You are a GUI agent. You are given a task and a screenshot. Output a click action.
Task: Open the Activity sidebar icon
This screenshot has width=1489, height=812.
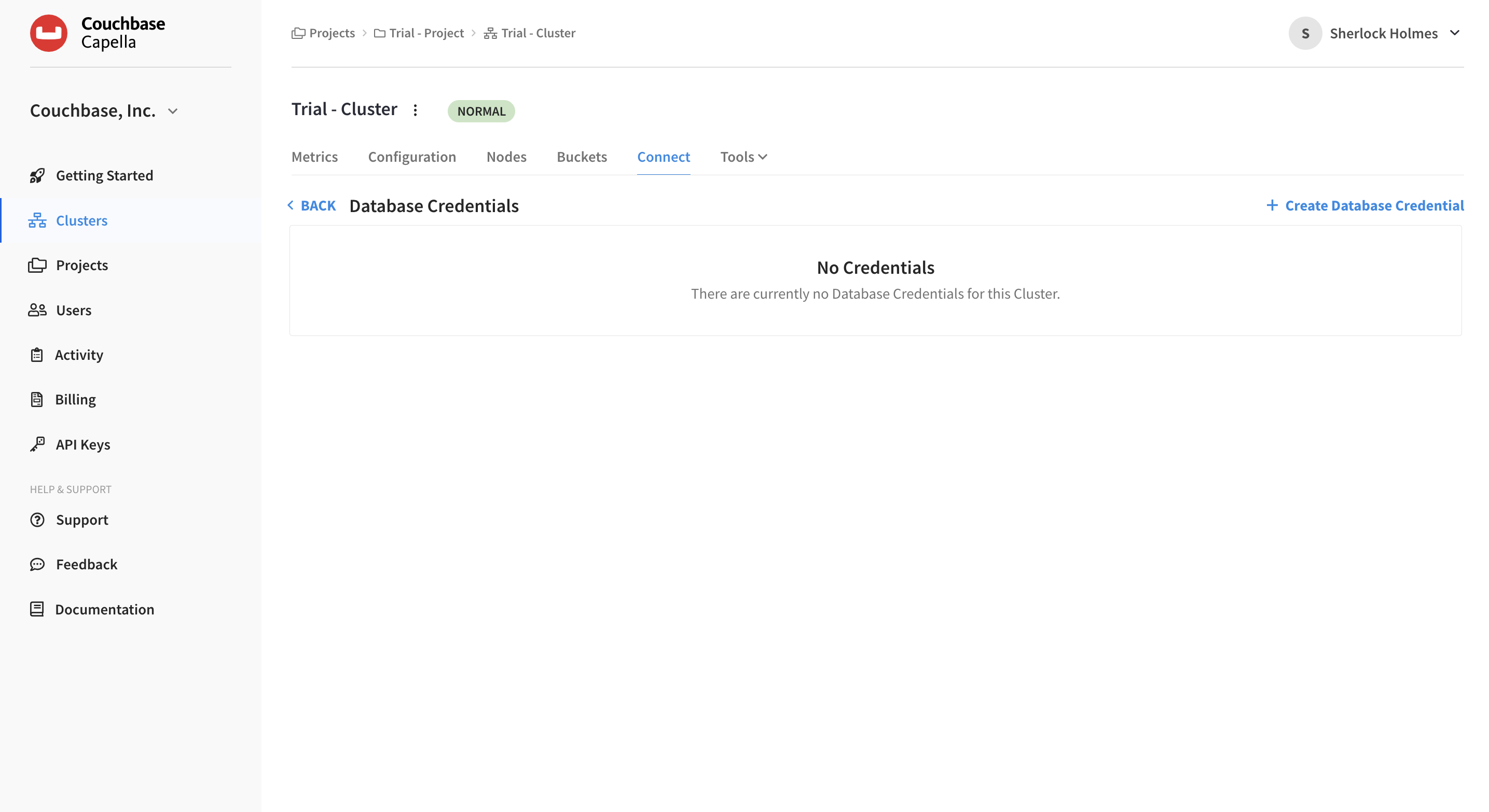(x=36, y=354)
